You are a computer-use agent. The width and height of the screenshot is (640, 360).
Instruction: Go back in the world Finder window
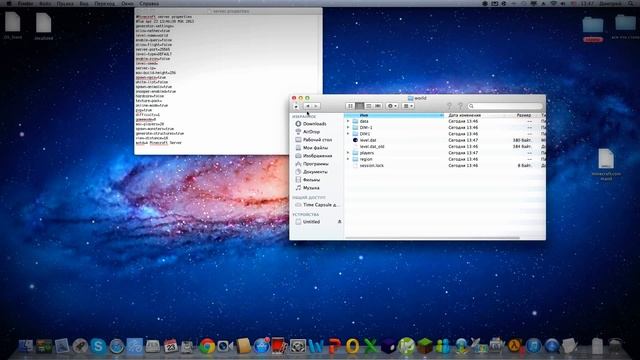tap(308, 106)
